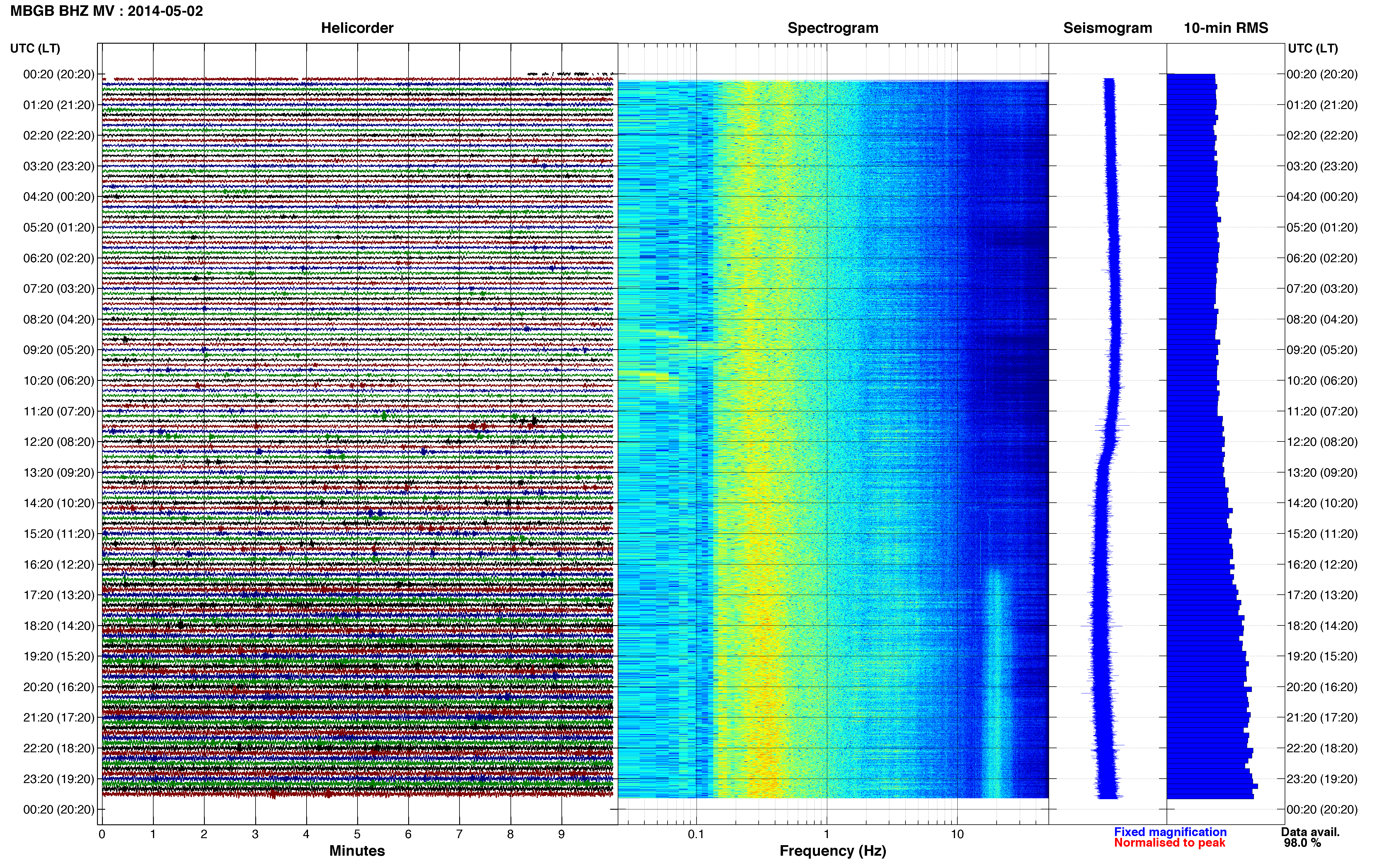The width and height of the screenshot is (1389, 868).
Task: Click the 23:20 (19:20) label beside the 10-min RMS
Action: [x=1322, y=779]
